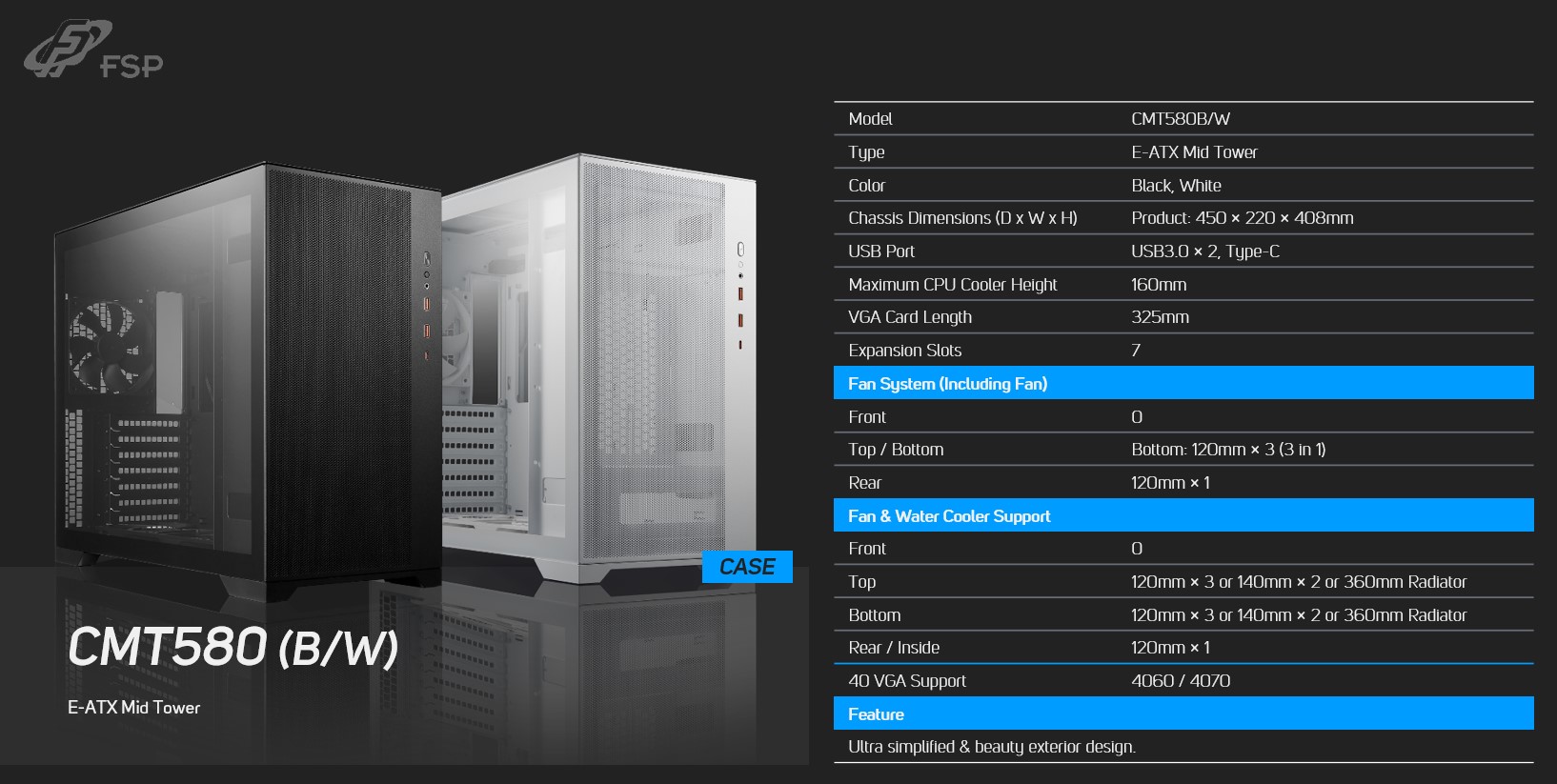The height and width of the screenshot is (784, 1557).
Task: Click the FSP logo
Action: [x=93, y=49]
